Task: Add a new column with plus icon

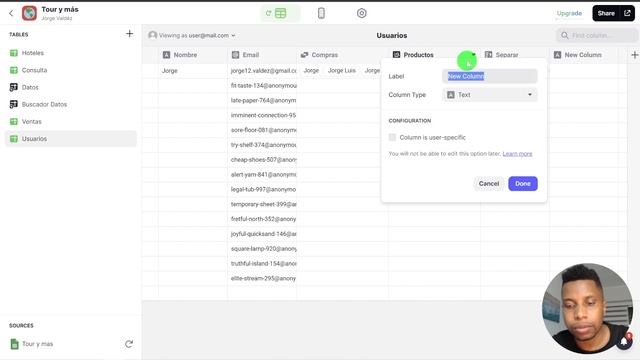Action: [634, 55]
